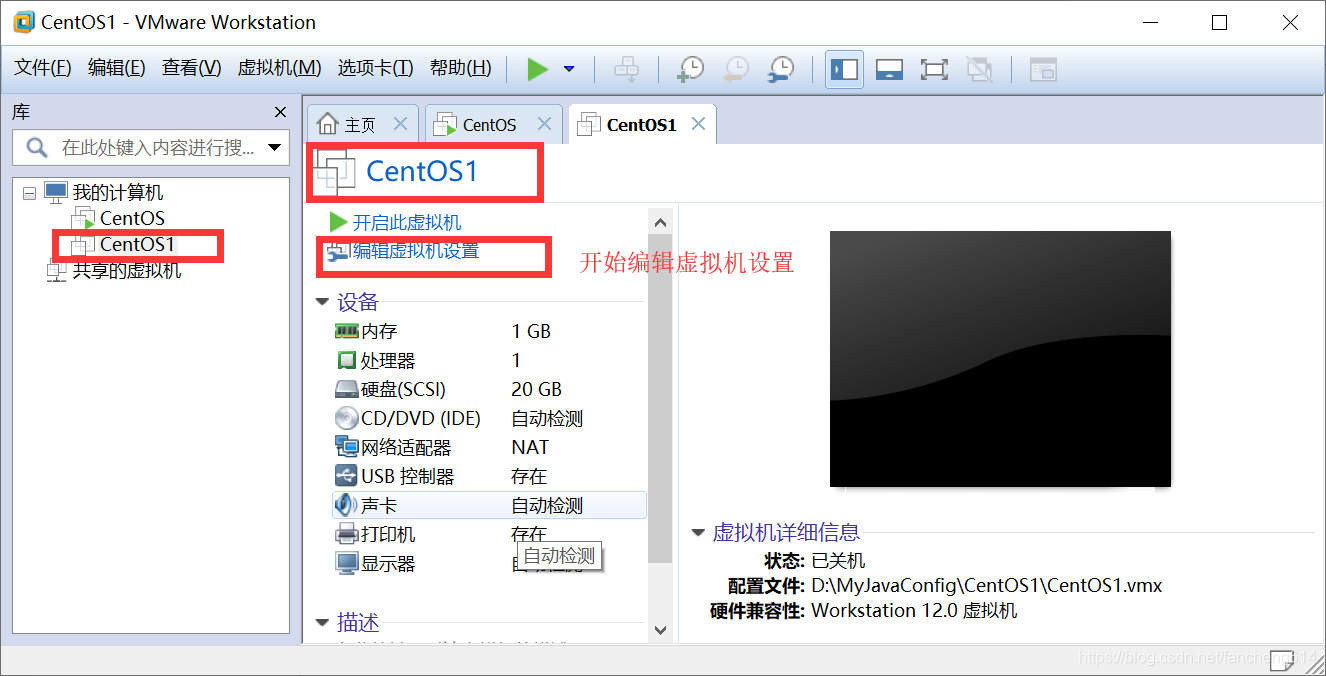Click the Unity mode toolbar icon

tap(979, 69)
